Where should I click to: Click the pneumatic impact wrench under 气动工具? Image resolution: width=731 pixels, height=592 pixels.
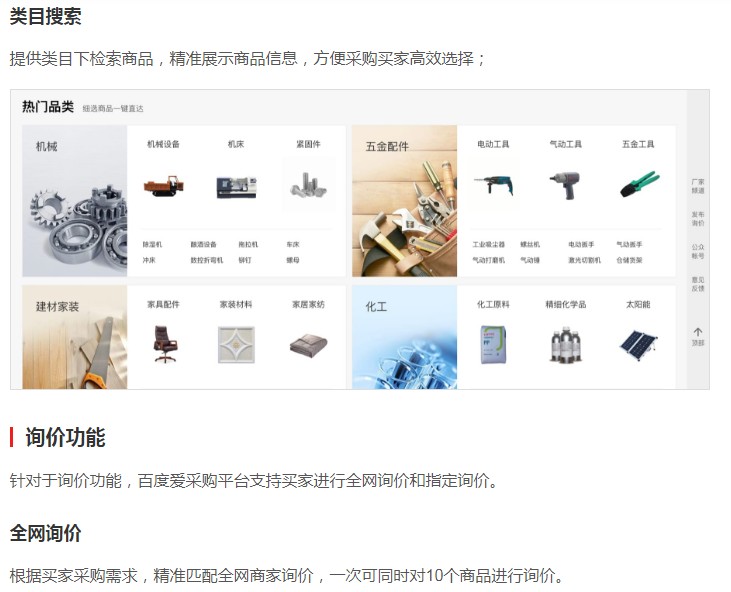[565, 185]
